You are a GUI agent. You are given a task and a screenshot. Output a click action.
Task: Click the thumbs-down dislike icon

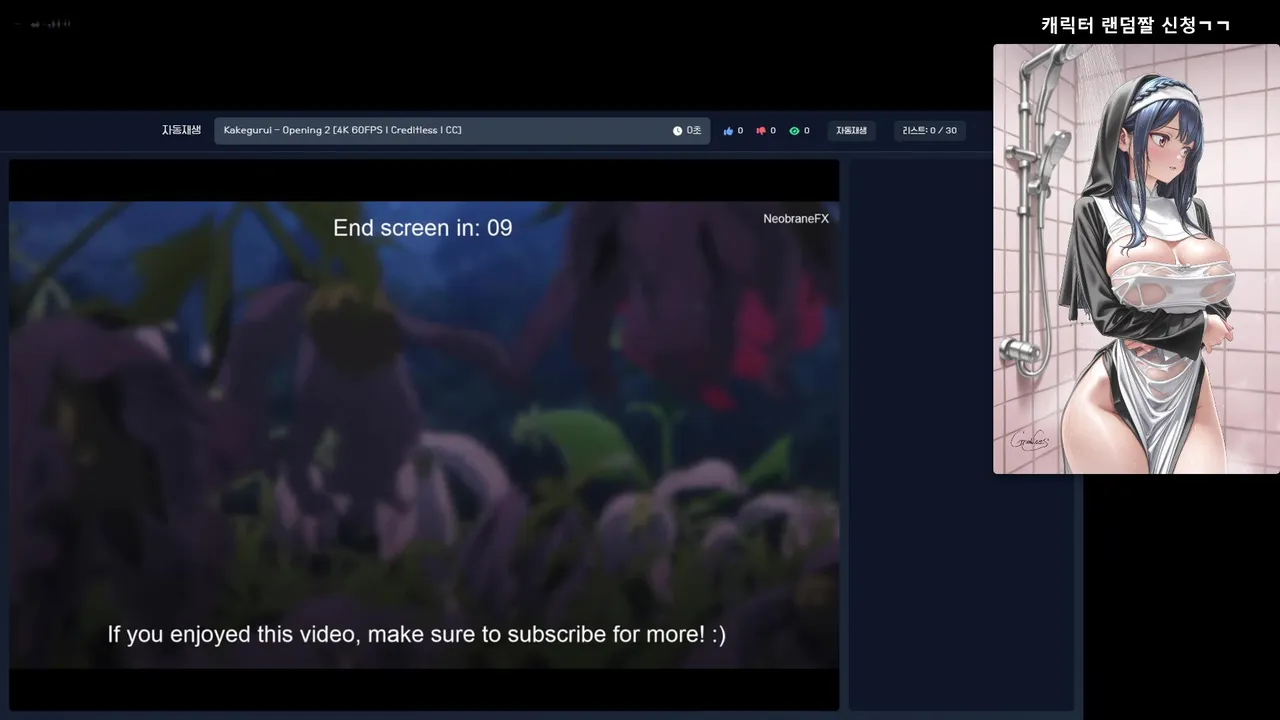pos(761,131)
